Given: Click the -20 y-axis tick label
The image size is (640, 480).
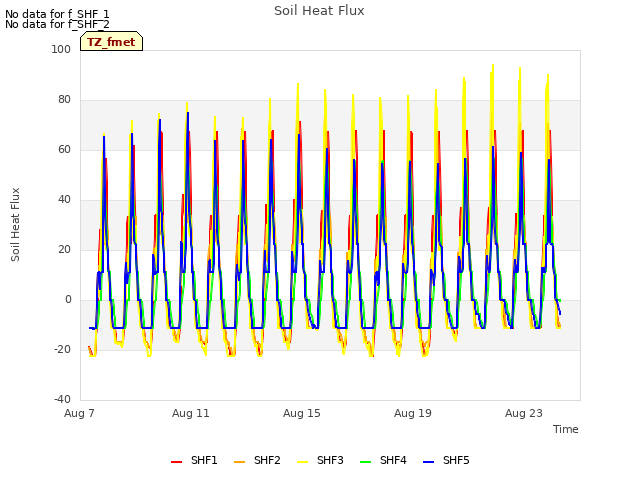Looking at the screenshot, I should pyautogui.click(x=62, y=349).
